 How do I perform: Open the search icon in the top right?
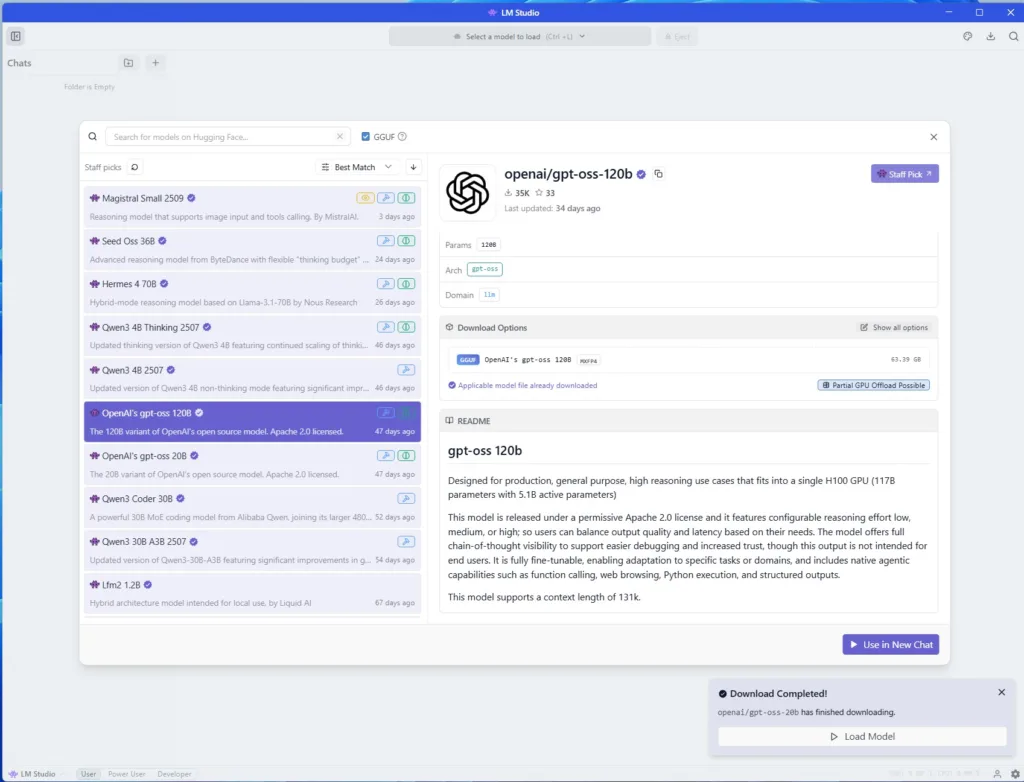coord(1014,37)
